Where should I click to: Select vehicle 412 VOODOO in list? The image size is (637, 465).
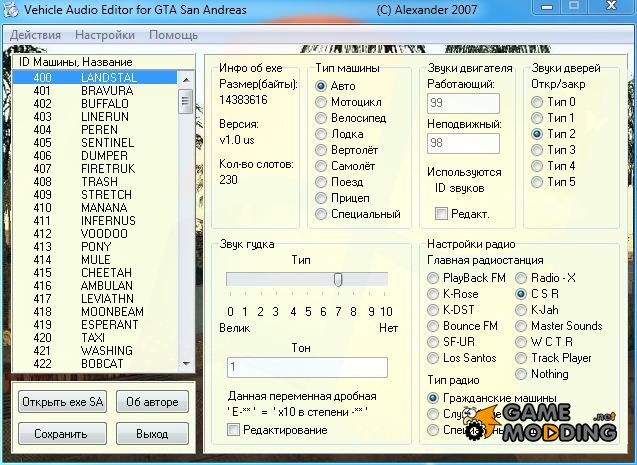95,234
